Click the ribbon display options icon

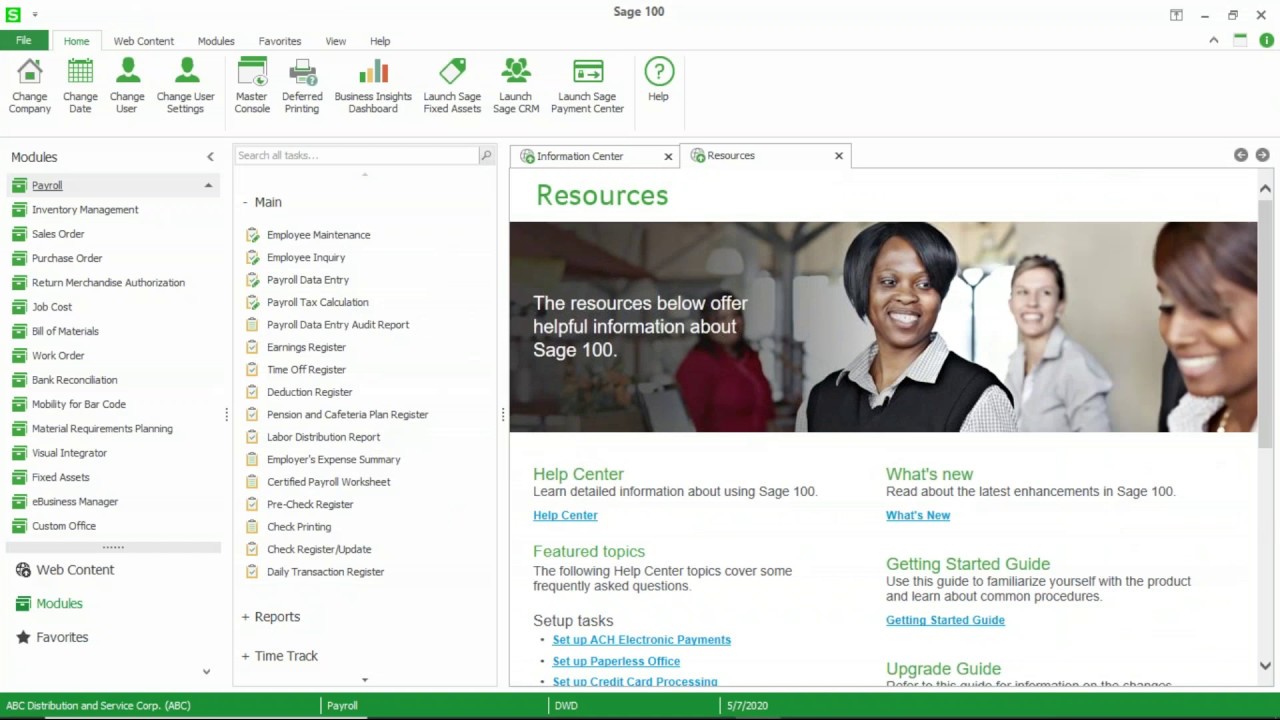(1176, 15)
